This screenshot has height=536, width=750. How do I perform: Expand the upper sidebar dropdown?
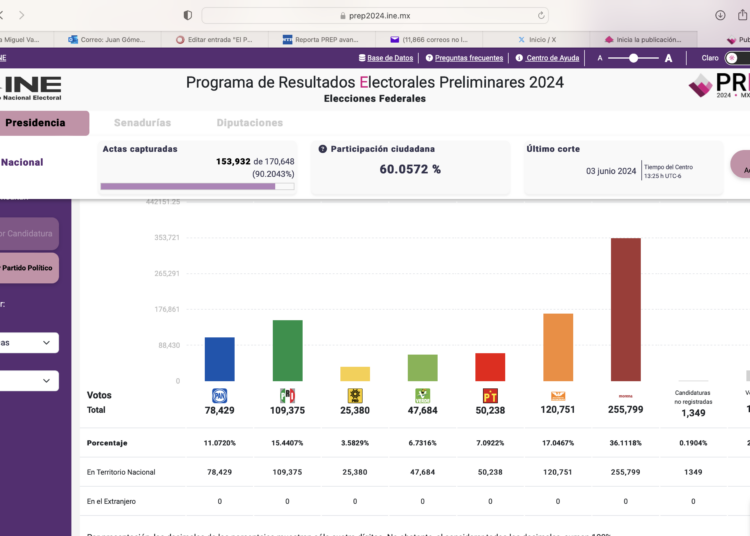28,343
